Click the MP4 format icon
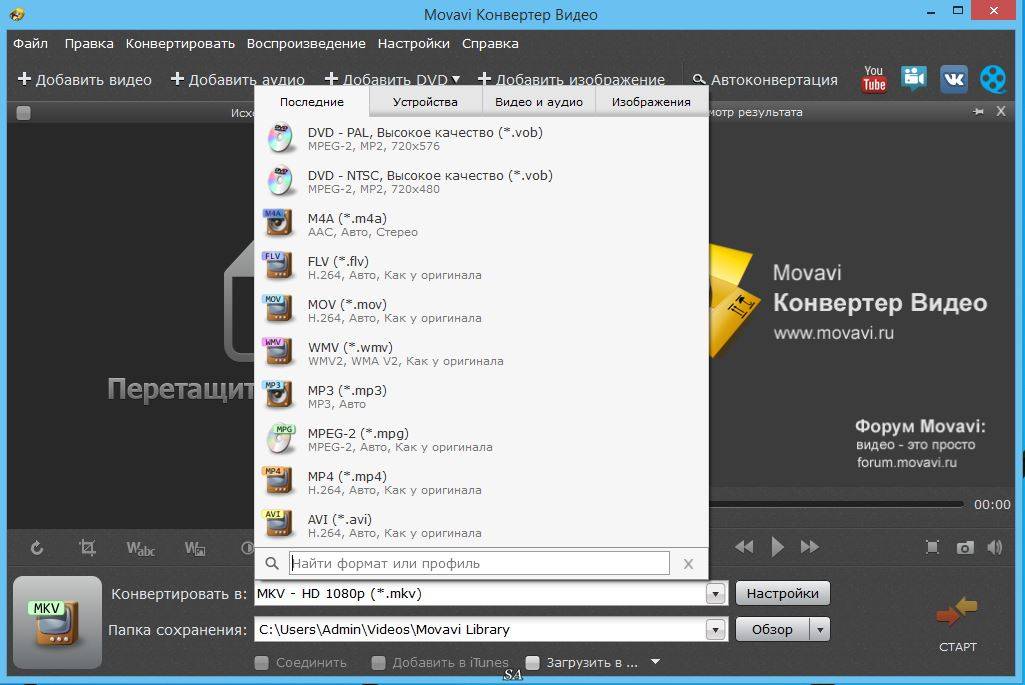This screenshot has height=685, width=1025. 277,480
